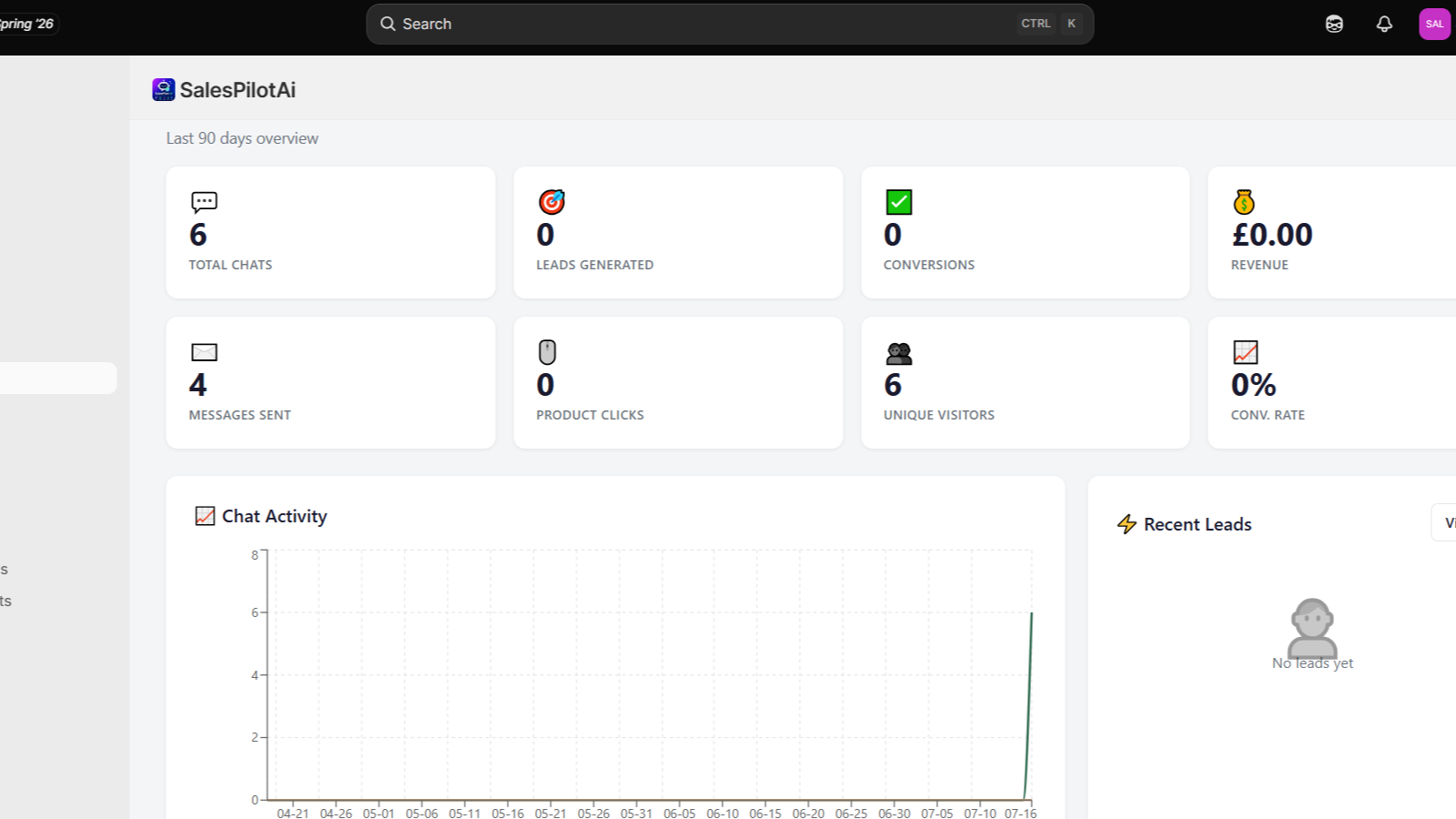
Task: Click the speech bubble icon on Total Chats
Action: [x=204, y=201]
